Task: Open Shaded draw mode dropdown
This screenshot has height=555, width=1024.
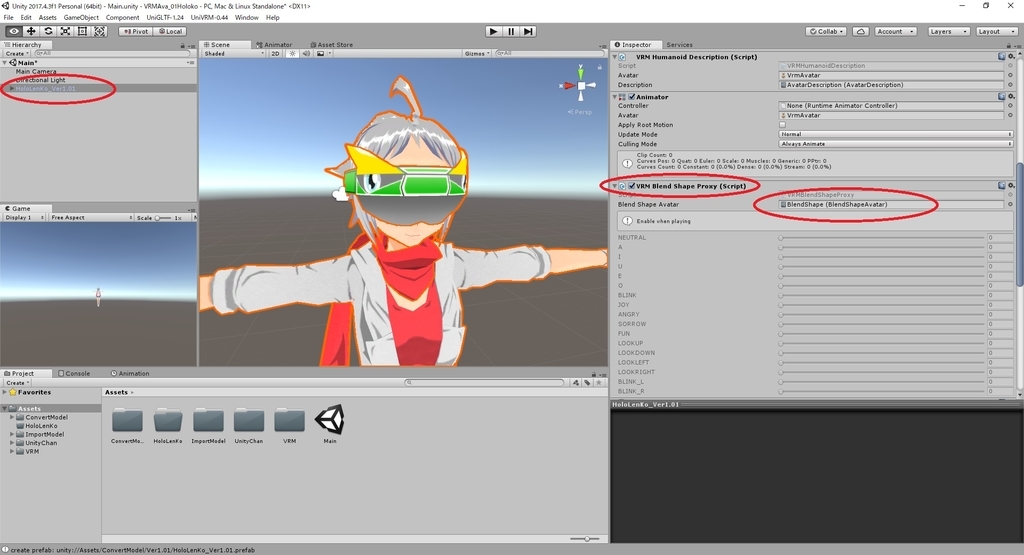Action: [x=234, y=54]
